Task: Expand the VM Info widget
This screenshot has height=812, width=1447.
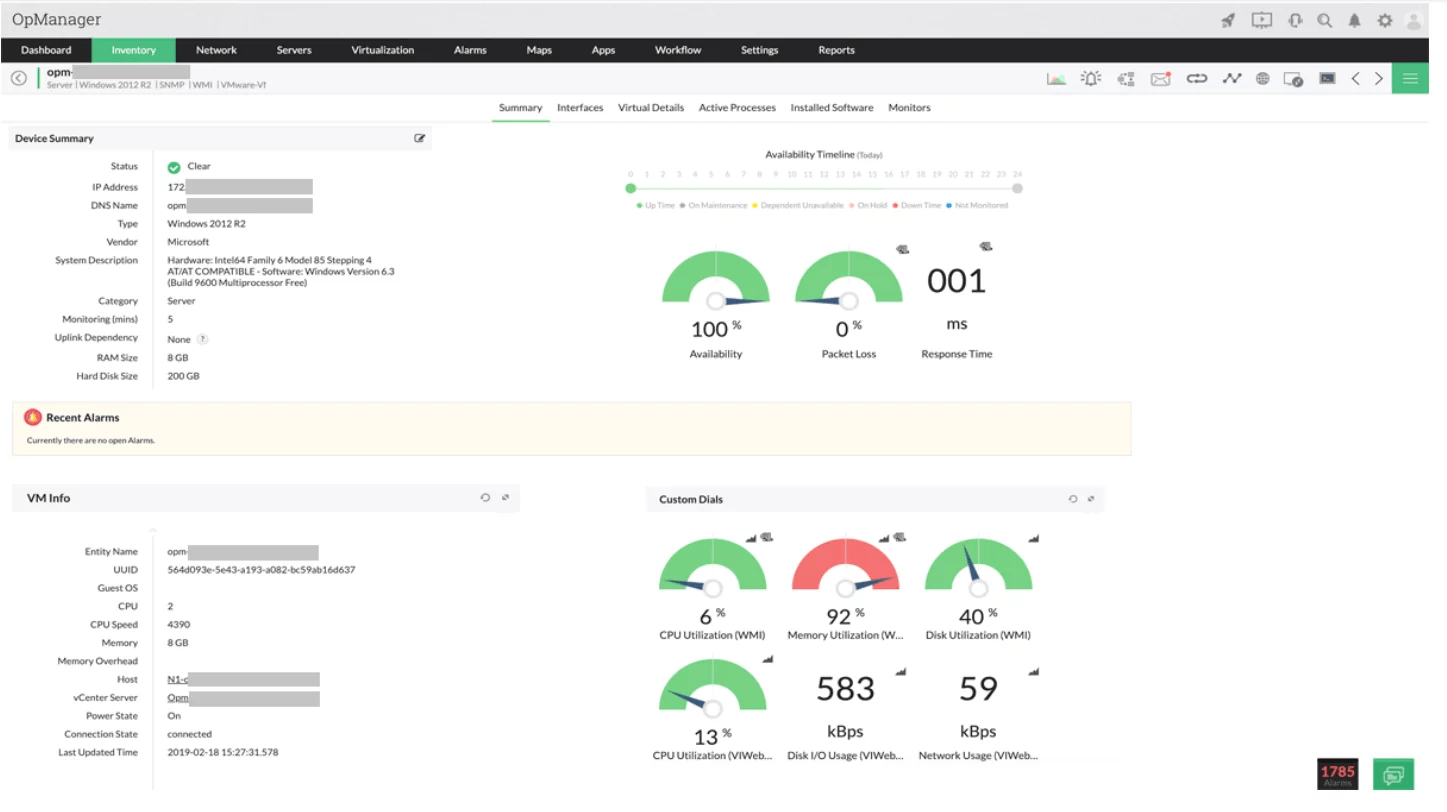Action: coord(506,498)
